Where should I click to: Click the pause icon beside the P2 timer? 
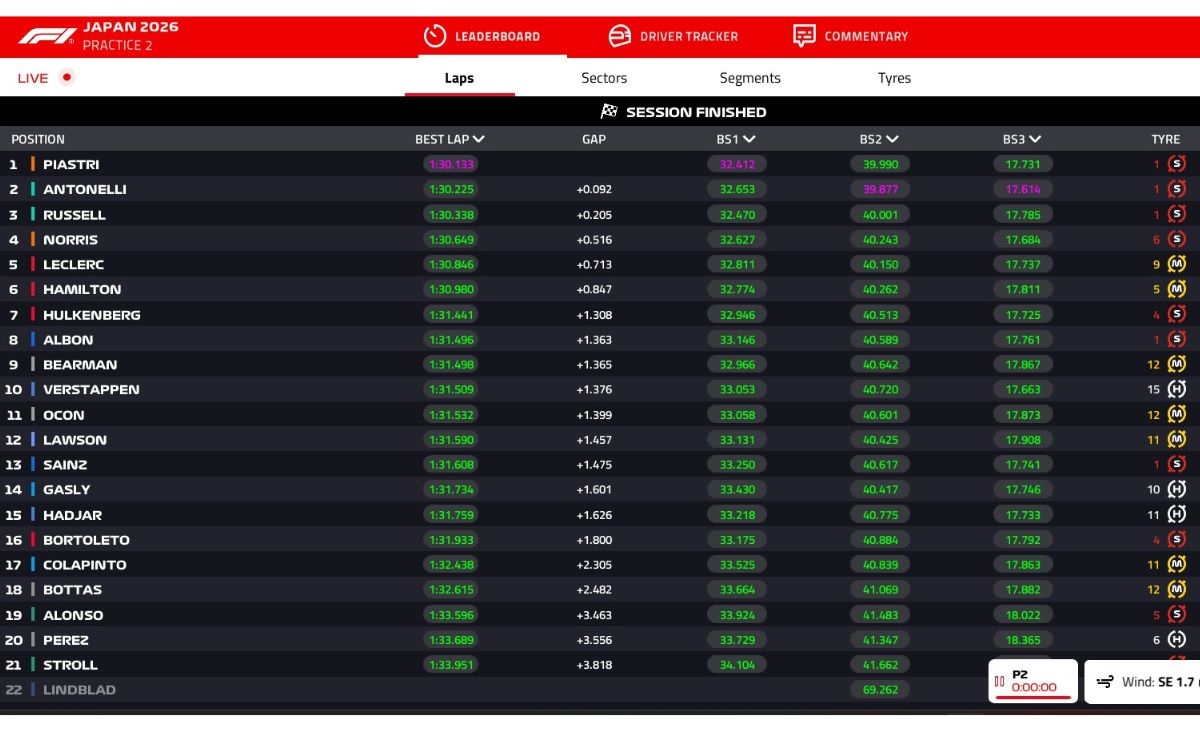click(x=1000, y=680)
